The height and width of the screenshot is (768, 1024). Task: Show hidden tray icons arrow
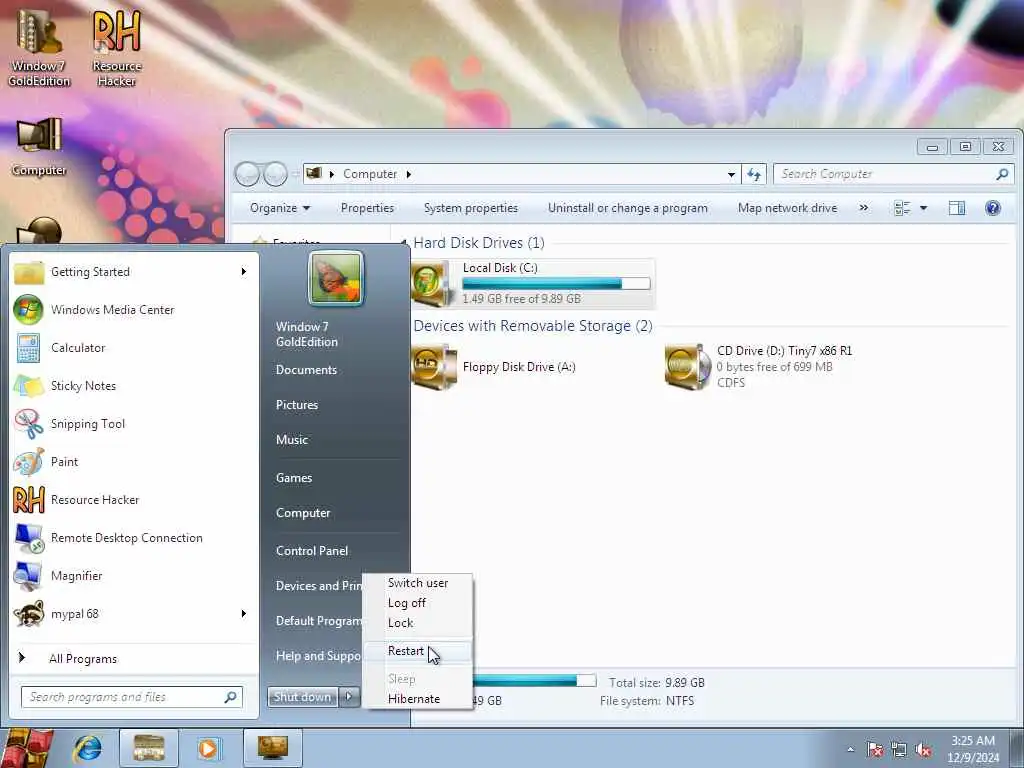[x=850, y=749]
